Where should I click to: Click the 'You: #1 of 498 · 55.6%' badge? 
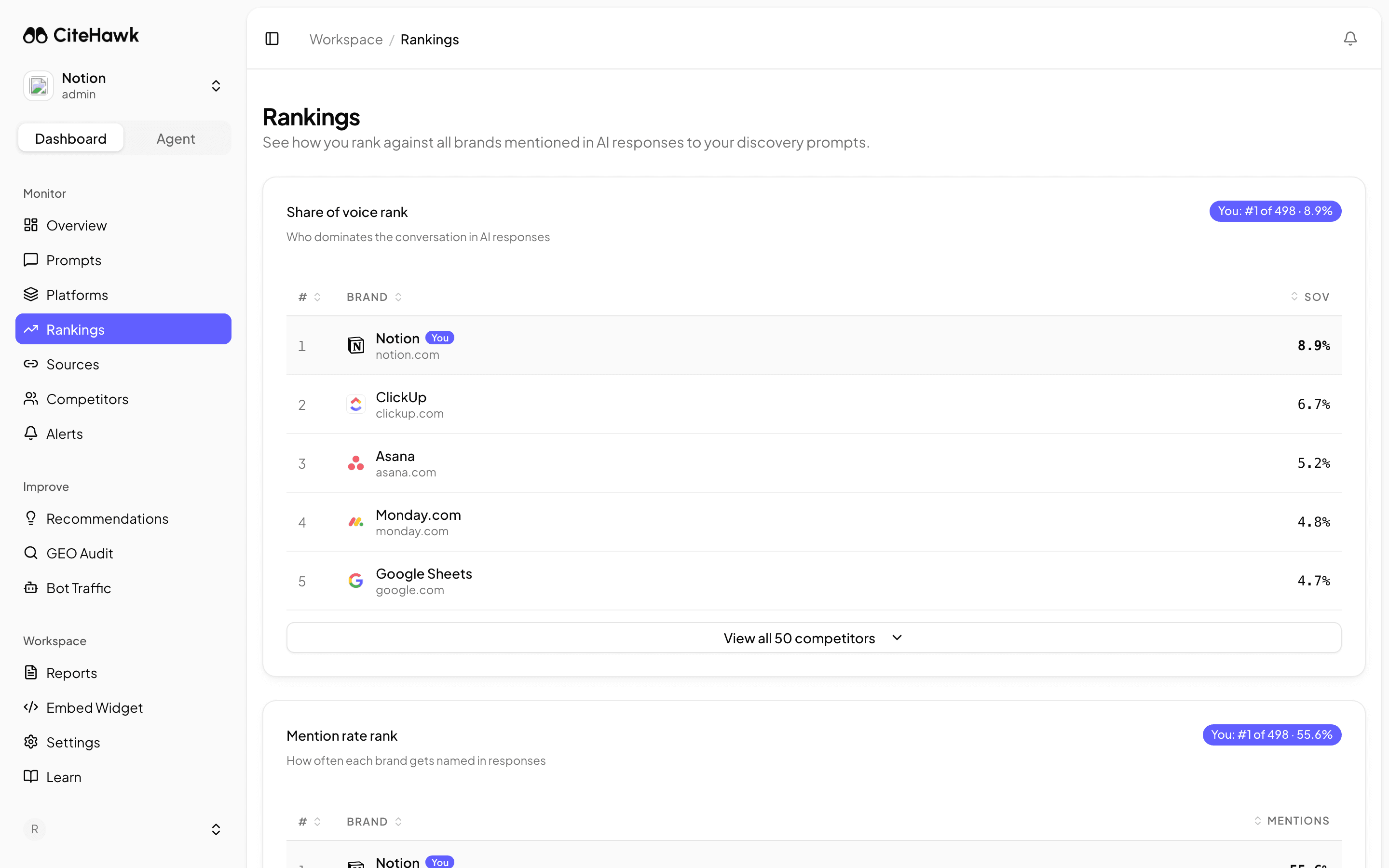1272,734
